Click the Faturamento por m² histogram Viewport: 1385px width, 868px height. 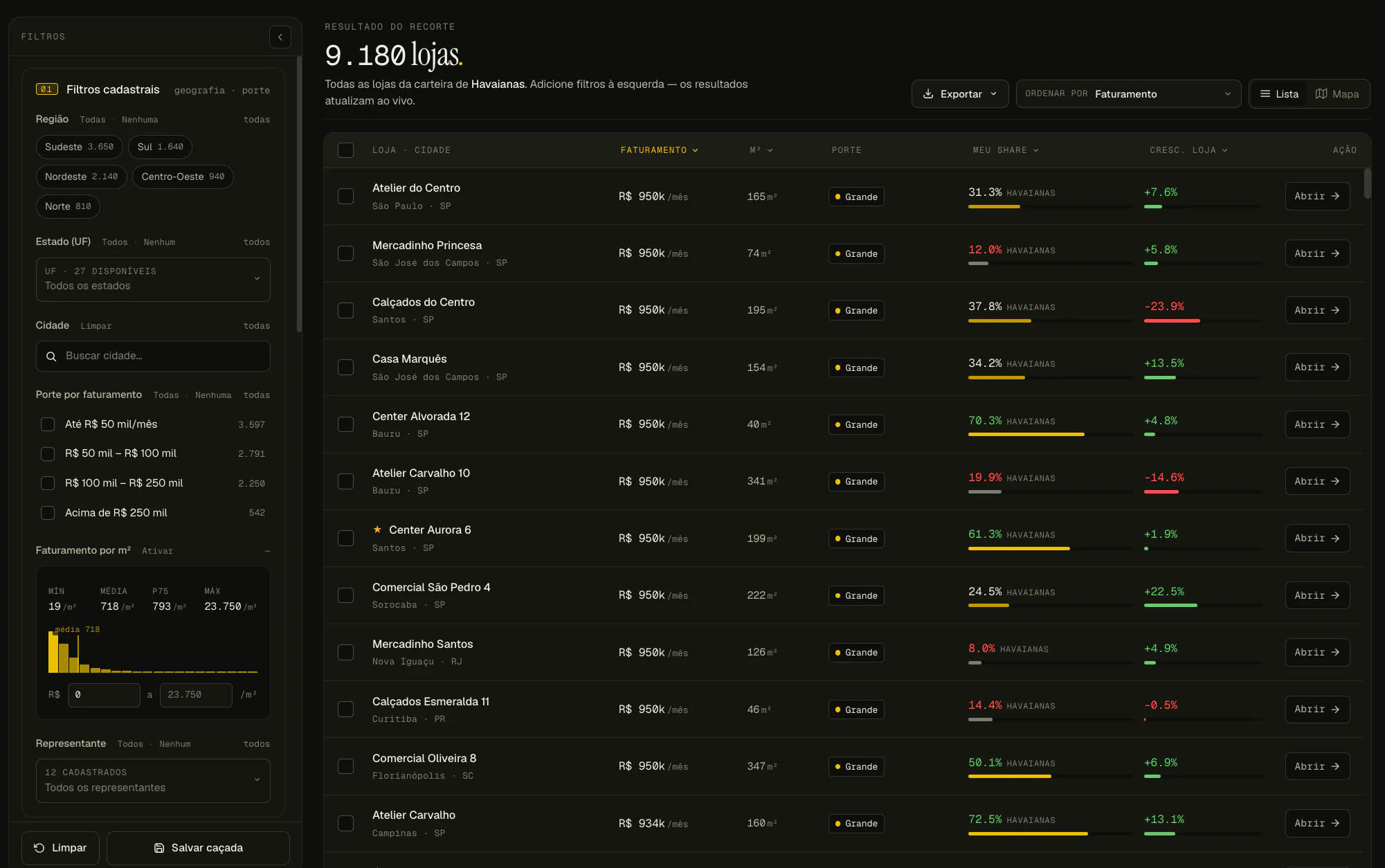click(x=153, y=651)
